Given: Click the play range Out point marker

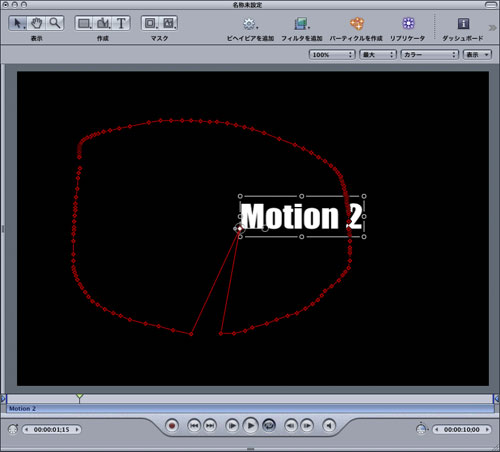Looking at the screenshot, I should pyautogui.click(x=496, y=398).
